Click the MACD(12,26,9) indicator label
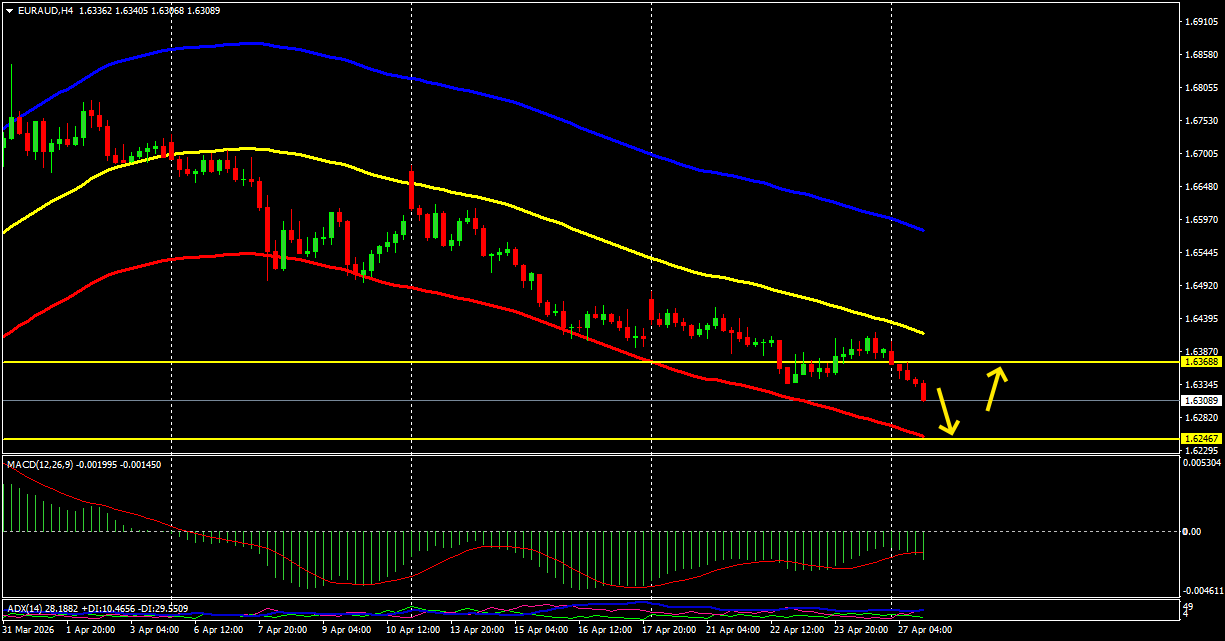Viewport: 1225px width, 641px height. [x=40, y=463]
